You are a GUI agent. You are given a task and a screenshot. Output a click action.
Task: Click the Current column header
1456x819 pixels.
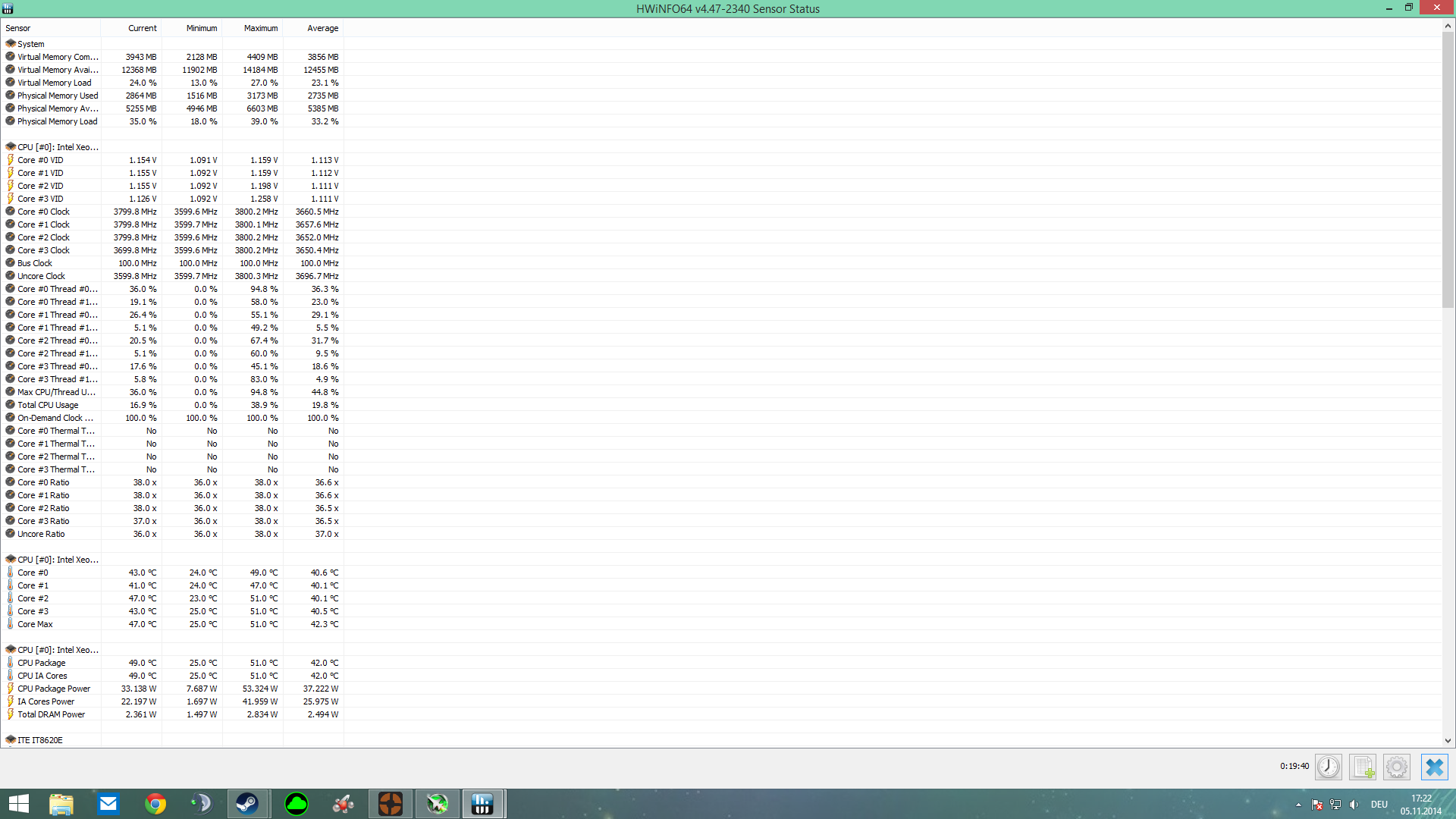(x=142, y=28)
